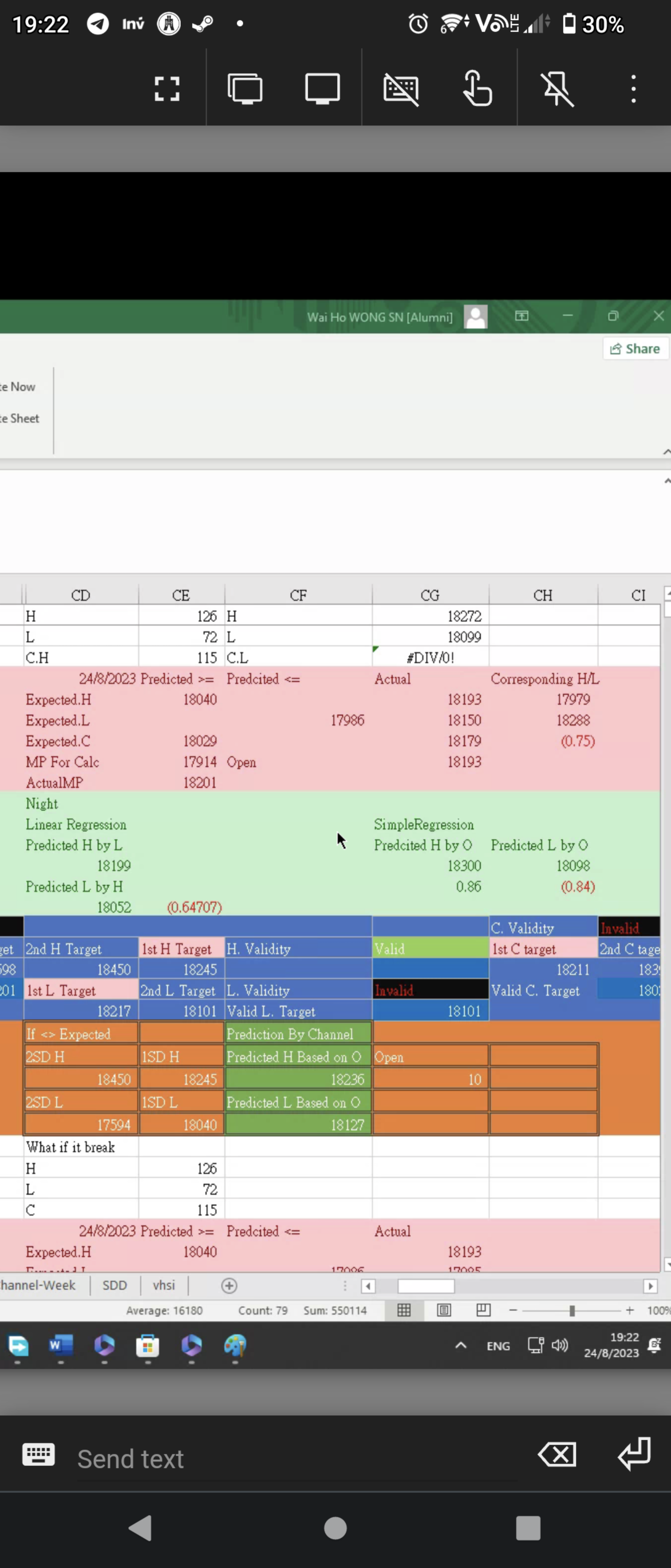
Task: Open the multi-monitor selection icon
Action: point(245,89)
